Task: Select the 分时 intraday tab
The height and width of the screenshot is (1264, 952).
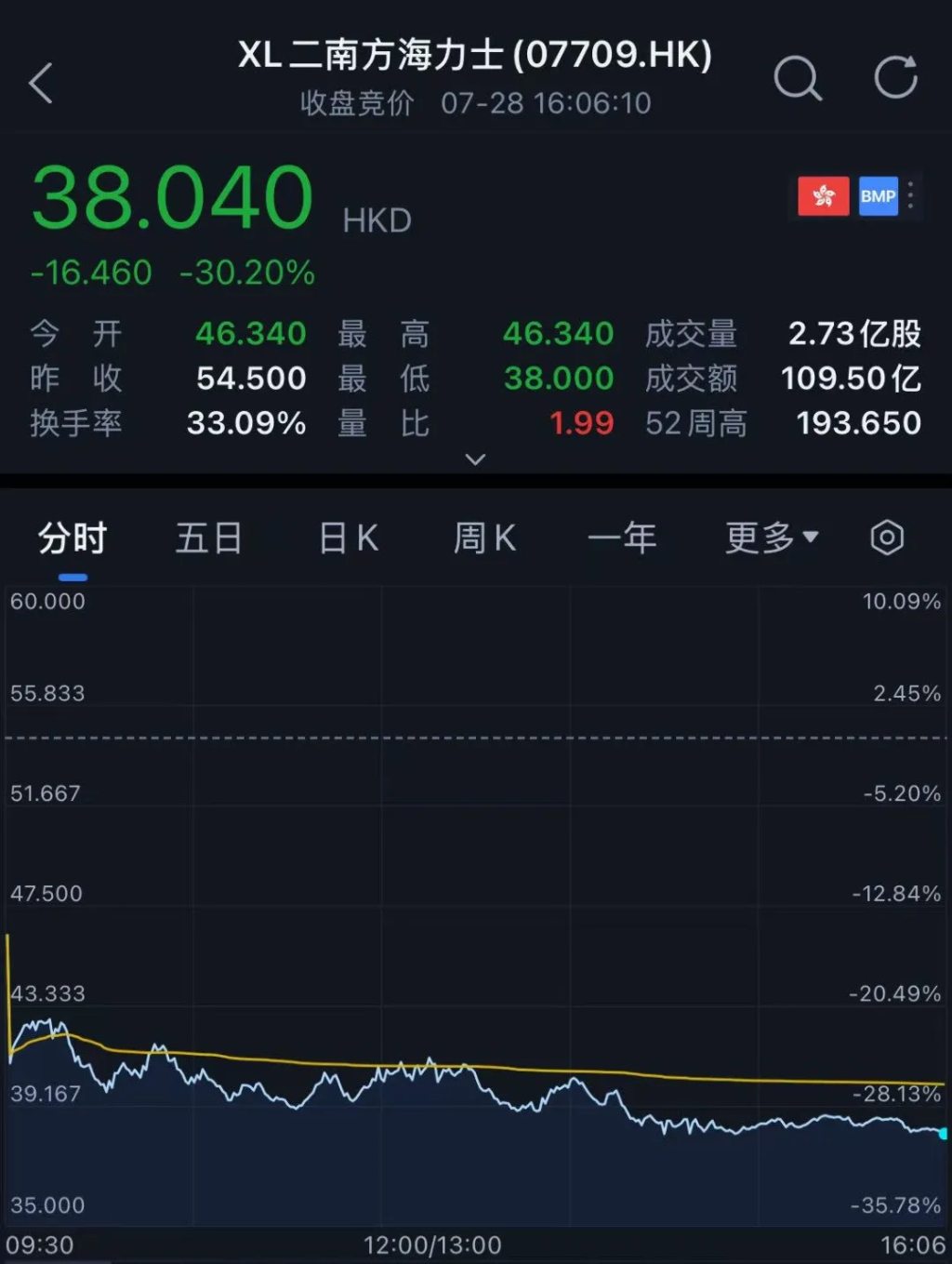Action: click(73, 538)
